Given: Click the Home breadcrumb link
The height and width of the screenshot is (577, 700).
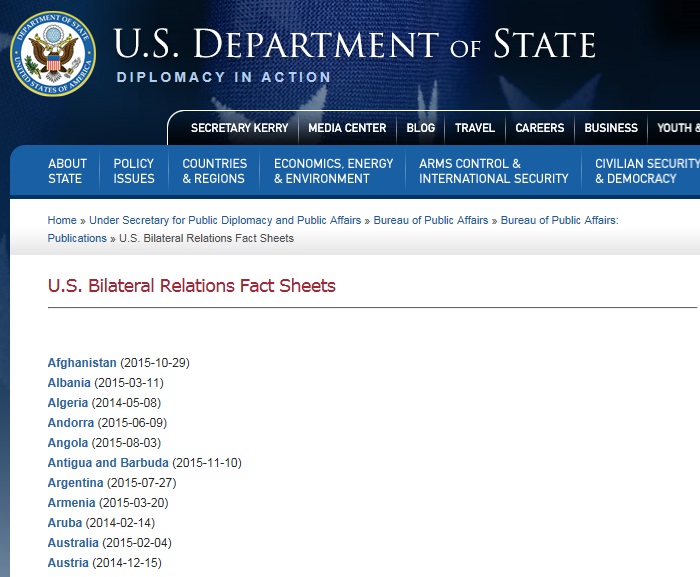Looking at the screenshot, I should click(x=62, y=220).
